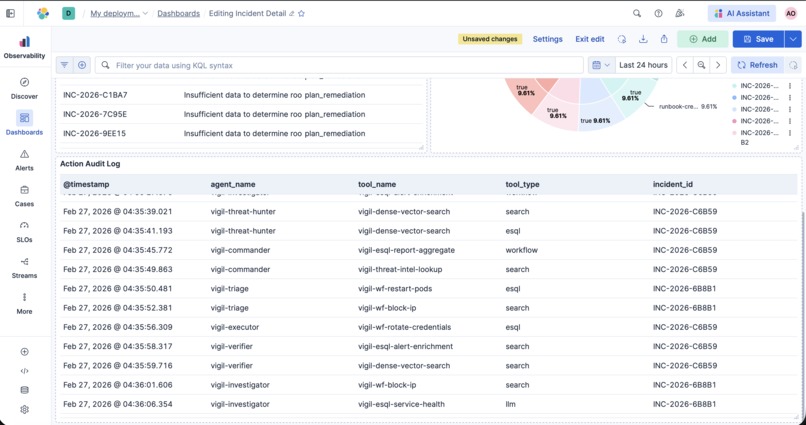Go to the Dashboards breadcrumb link

coord(178,13)
